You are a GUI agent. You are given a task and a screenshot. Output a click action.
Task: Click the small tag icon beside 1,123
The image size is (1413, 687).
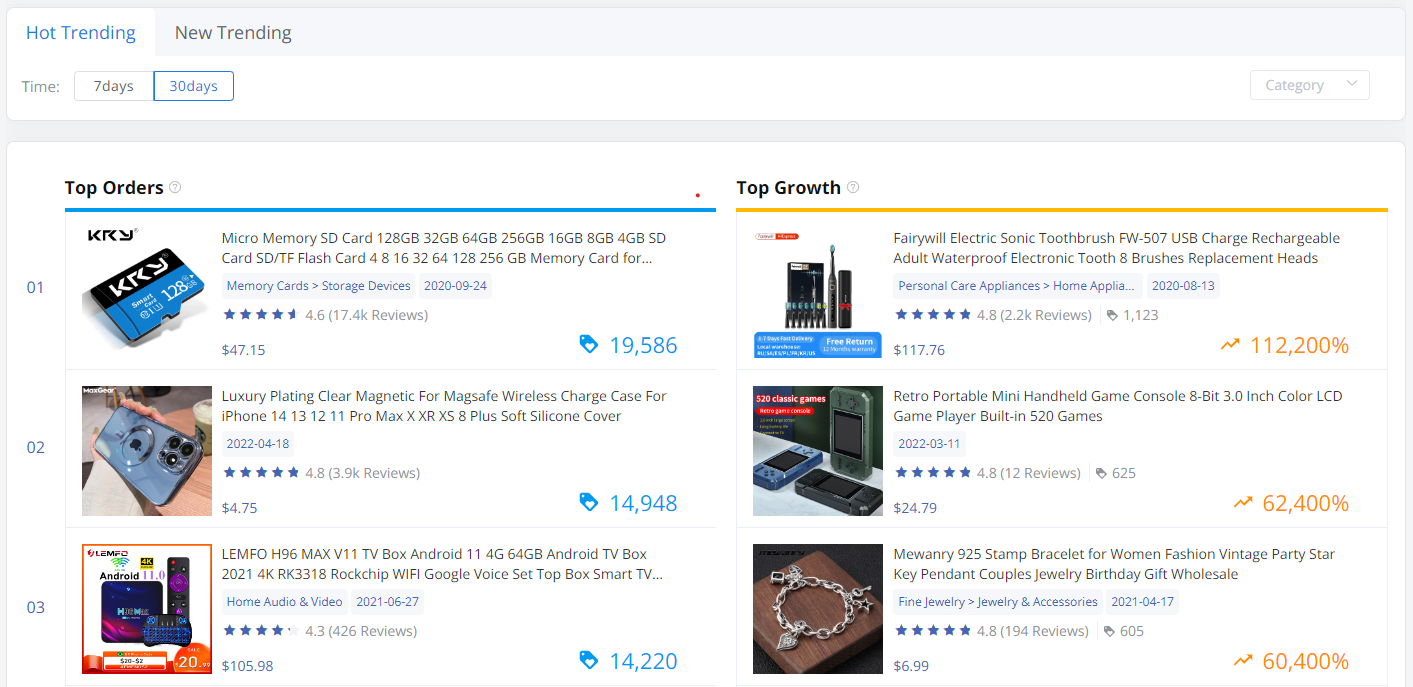[x=1113, y=315]
